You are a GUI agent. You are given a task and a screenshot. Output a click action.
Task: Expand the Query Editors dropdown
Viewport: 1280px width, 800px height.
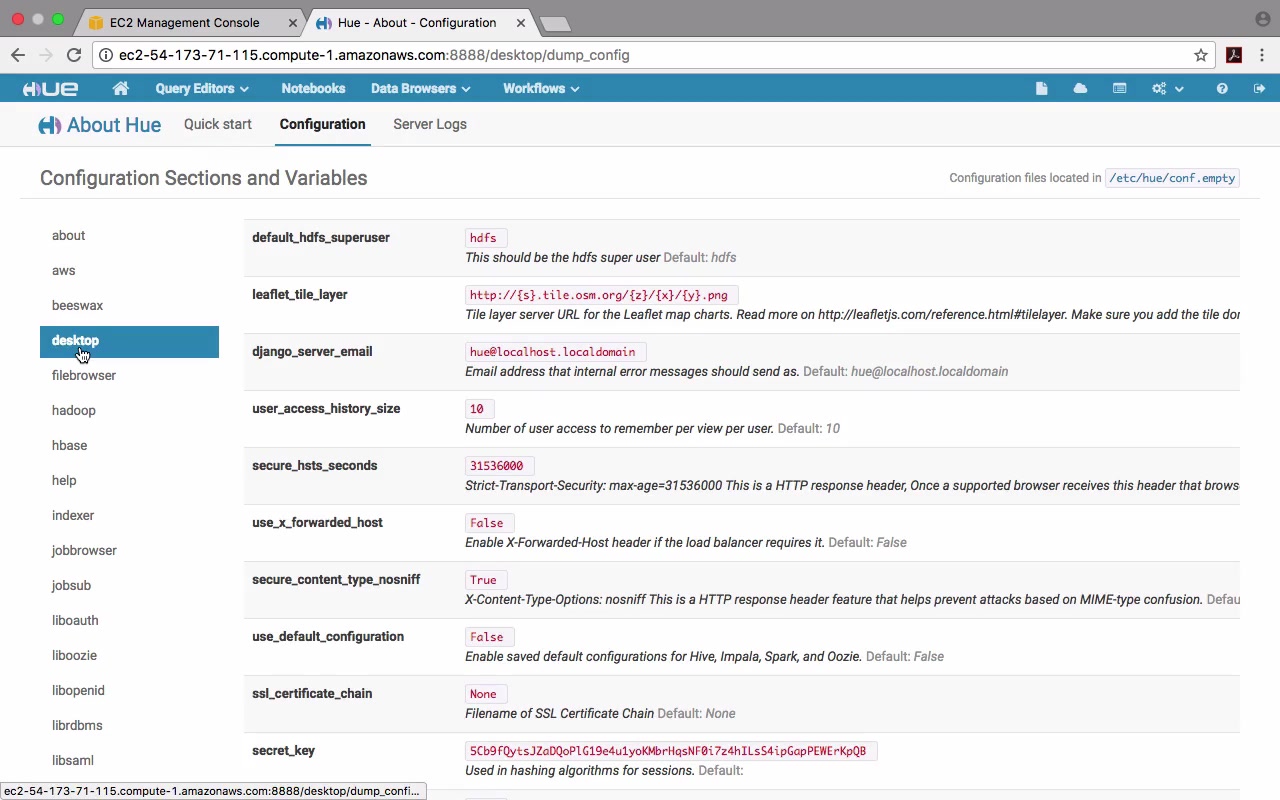(x=201, y=89)
